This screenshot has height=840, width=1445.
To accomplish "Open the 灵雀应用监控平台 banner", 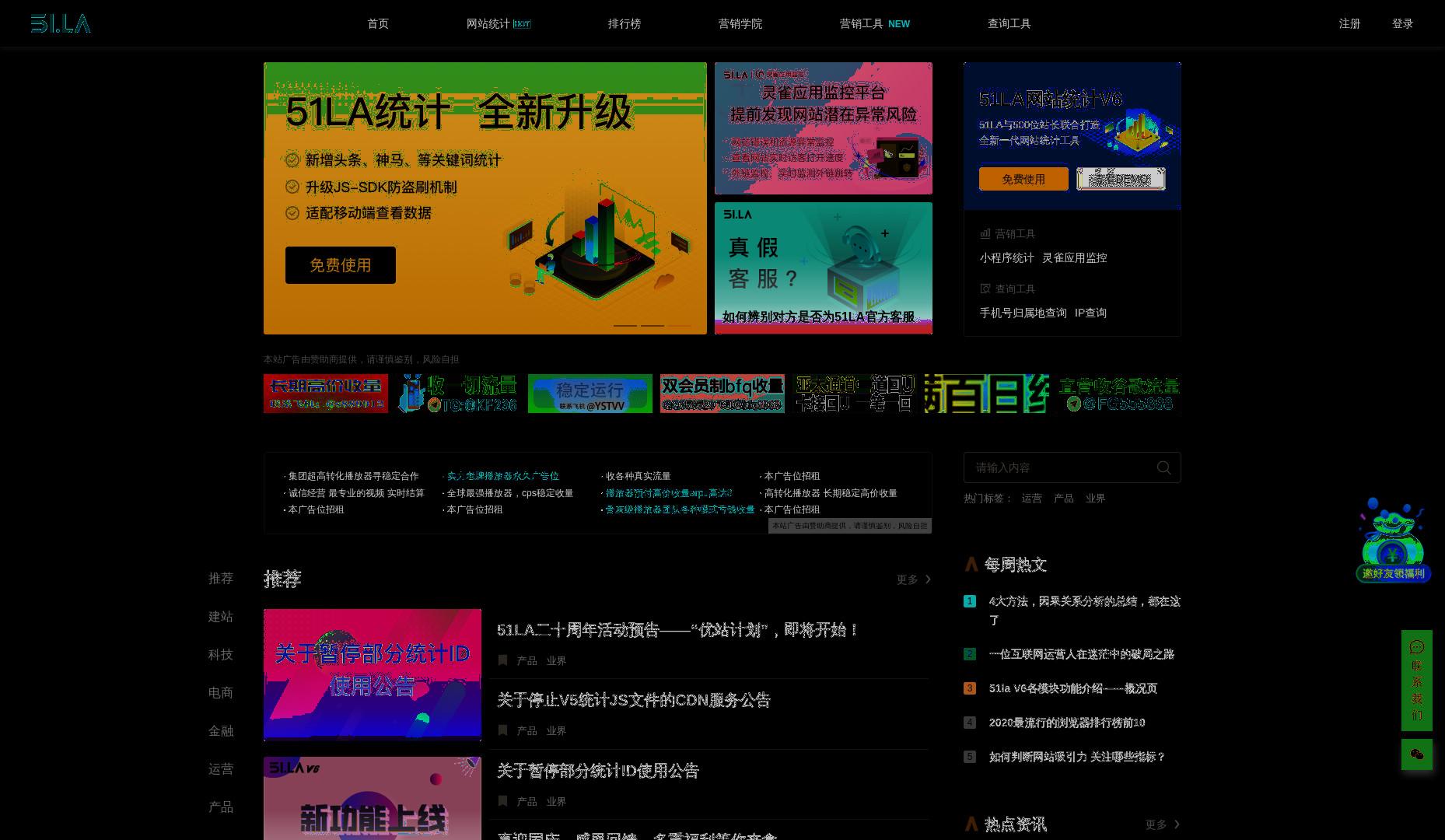I will coord(824,128).
